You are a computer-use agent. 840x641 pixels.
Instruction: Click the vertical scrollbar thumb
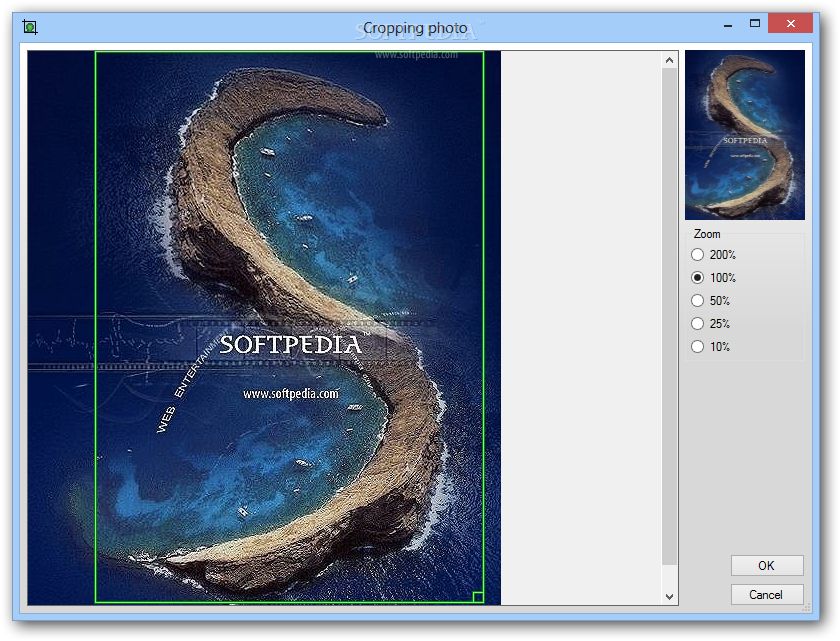coord(669,316)
